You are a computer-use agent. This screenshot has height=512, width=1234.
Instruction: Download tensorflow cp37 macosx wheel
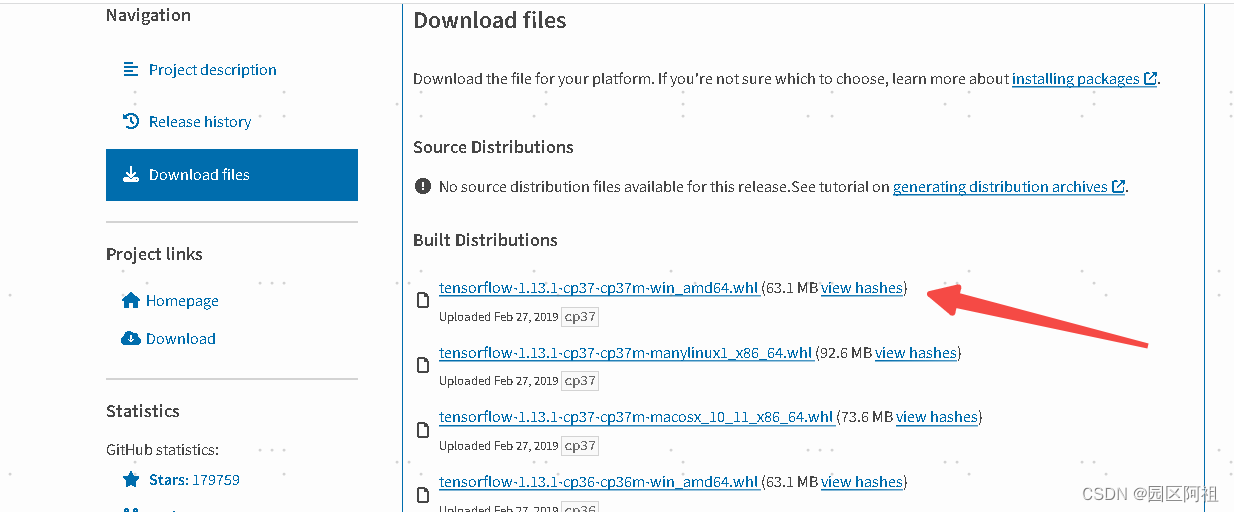636,417
